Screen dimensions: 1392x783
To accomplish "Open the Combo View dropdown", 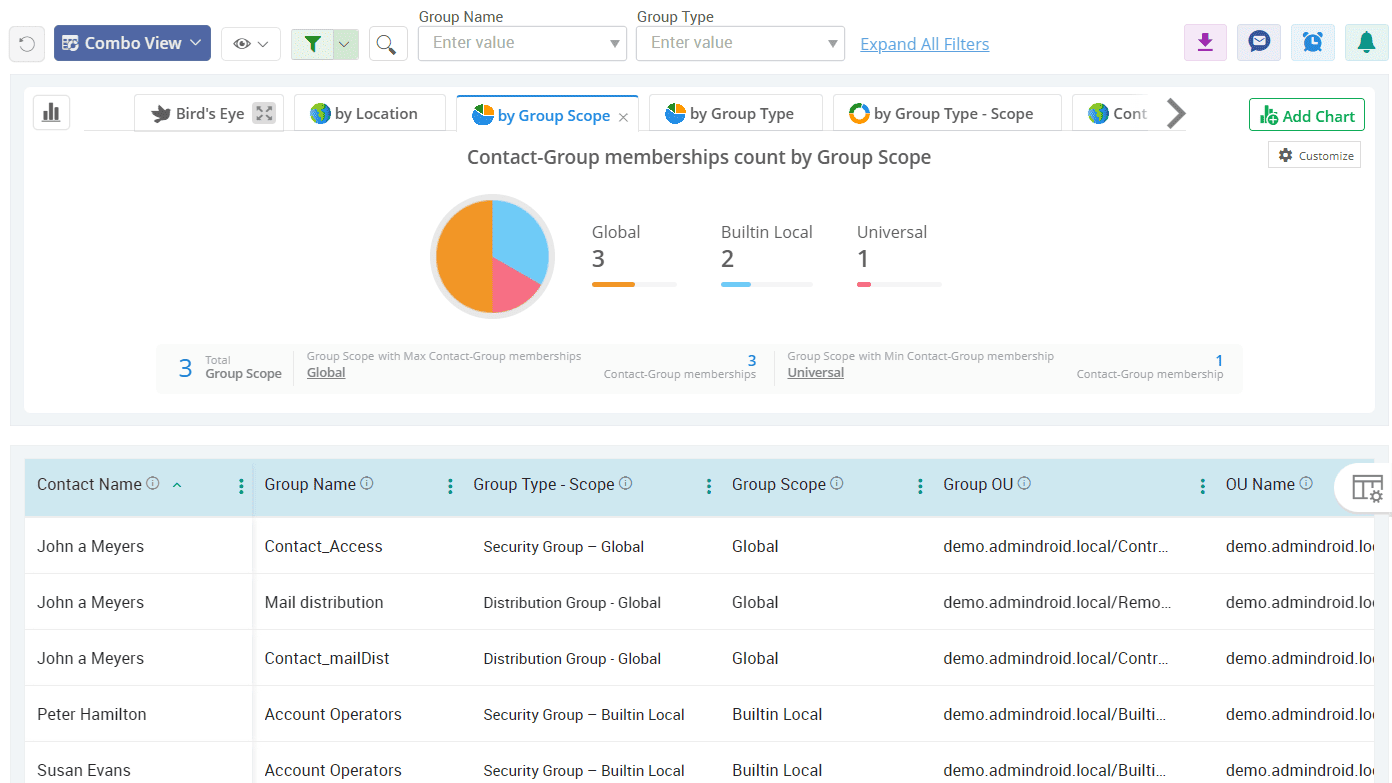I will [x=132, y=43].
